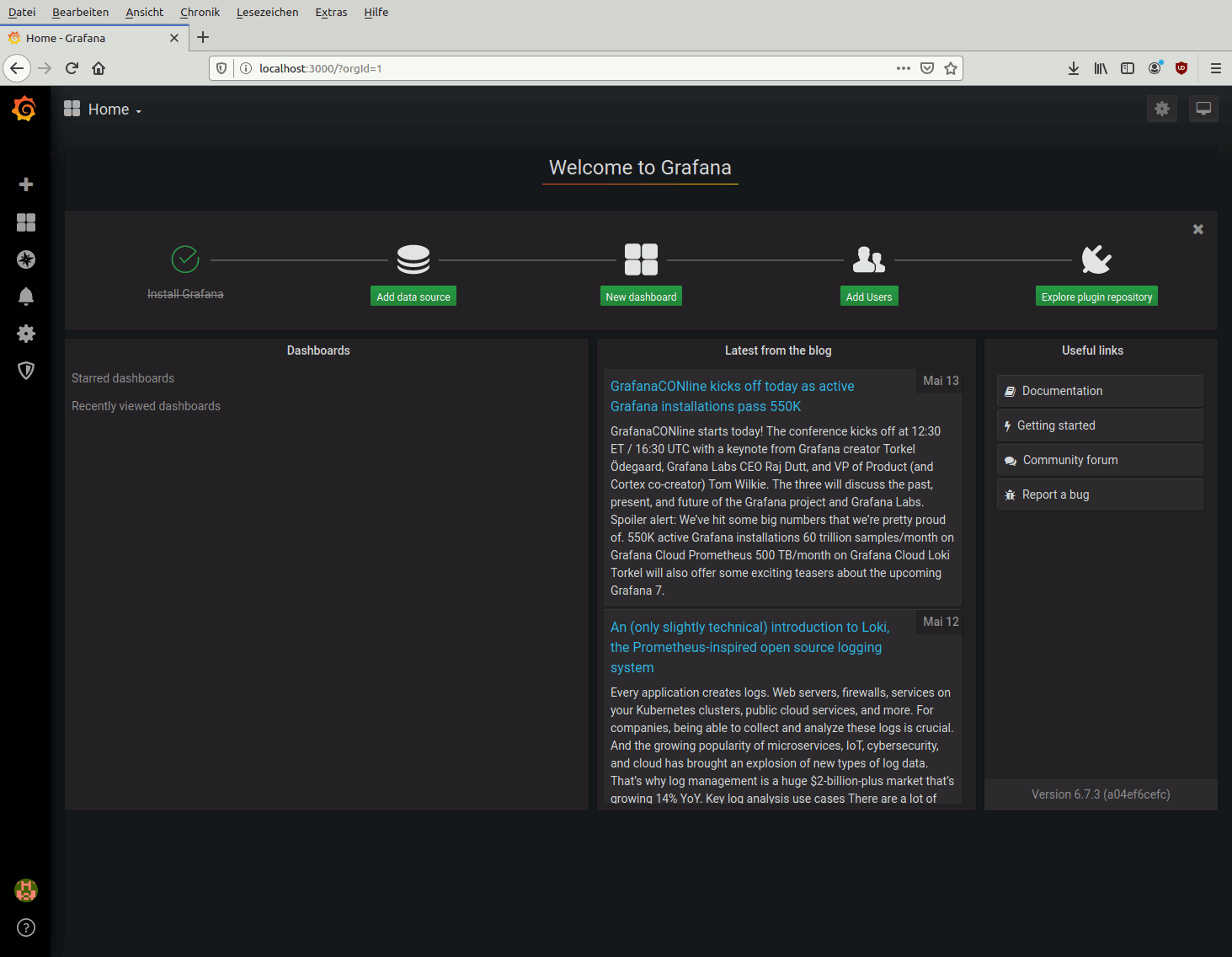The height and width of the screenshot is (957, 1232).
Task: Open the Getting started link
Action: (1100, 425)
